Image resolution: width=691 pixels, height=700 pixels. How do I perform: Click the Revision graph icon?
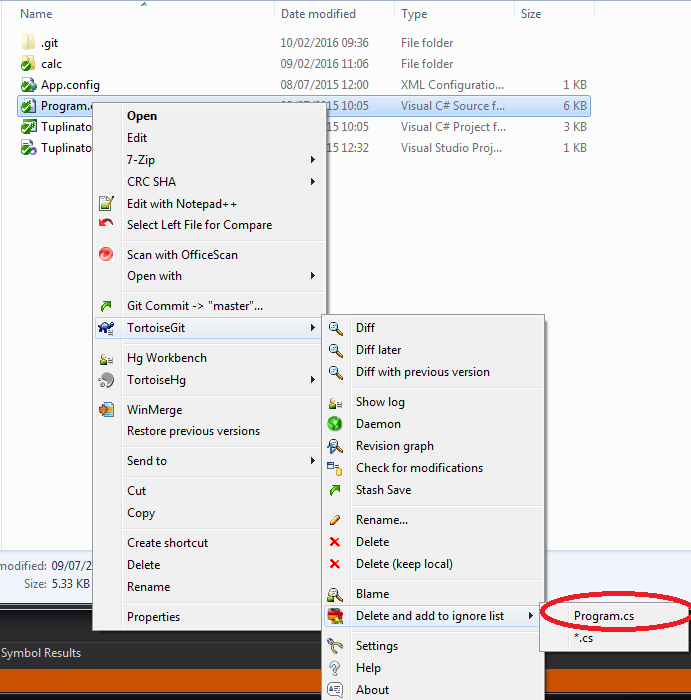coord(335,446)
